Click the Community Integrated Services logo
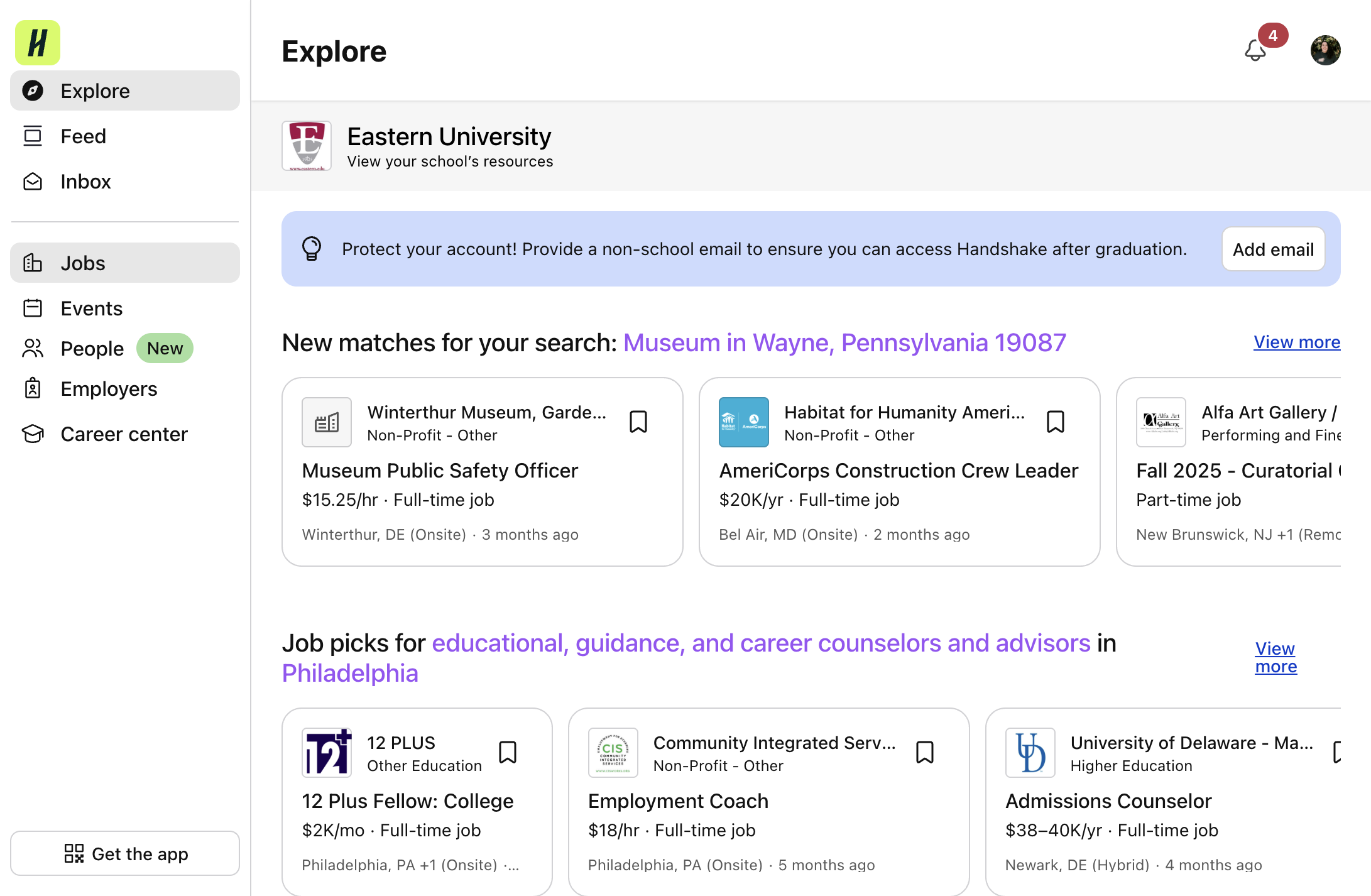Image resolution: width=1371 pixels, height=896 pixels. pyautogui.click(x=613, y=753)
